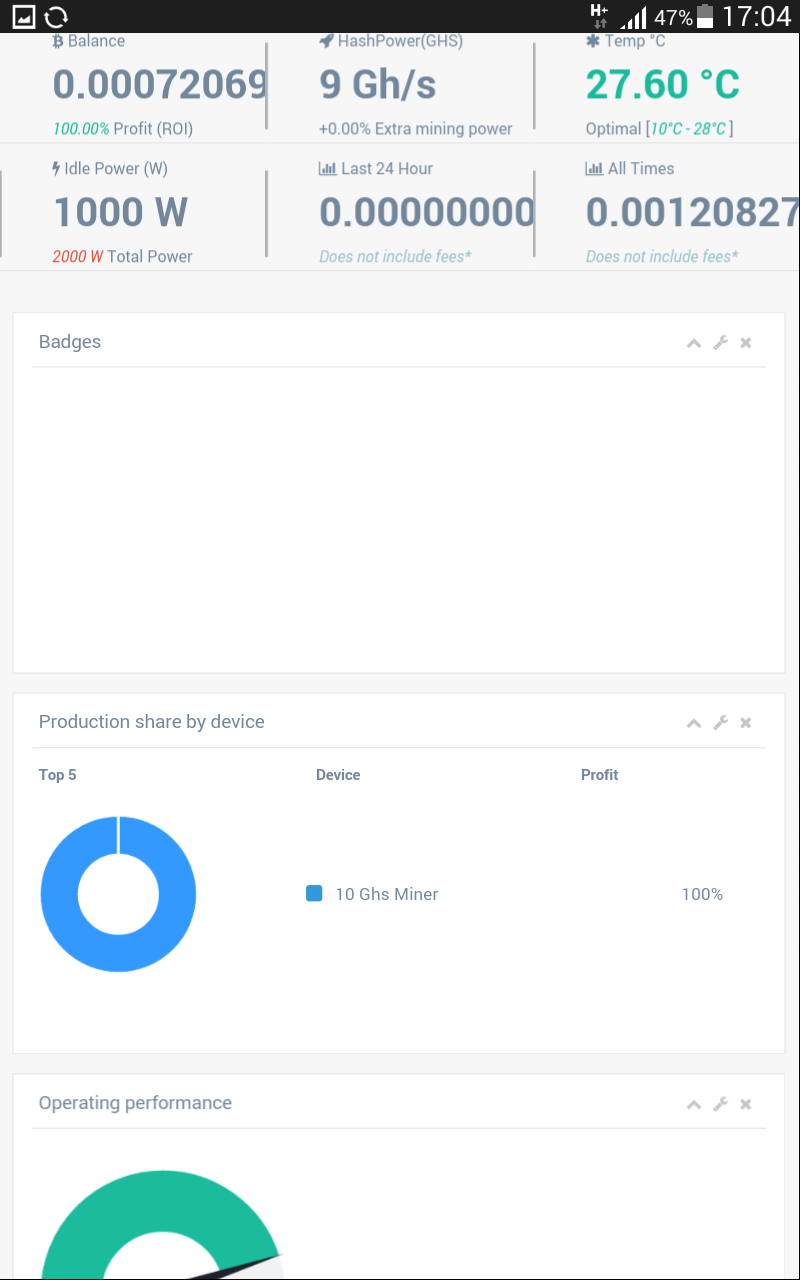
Task: Tap the rocket icon beside HashPower
Action: point(326,42)
